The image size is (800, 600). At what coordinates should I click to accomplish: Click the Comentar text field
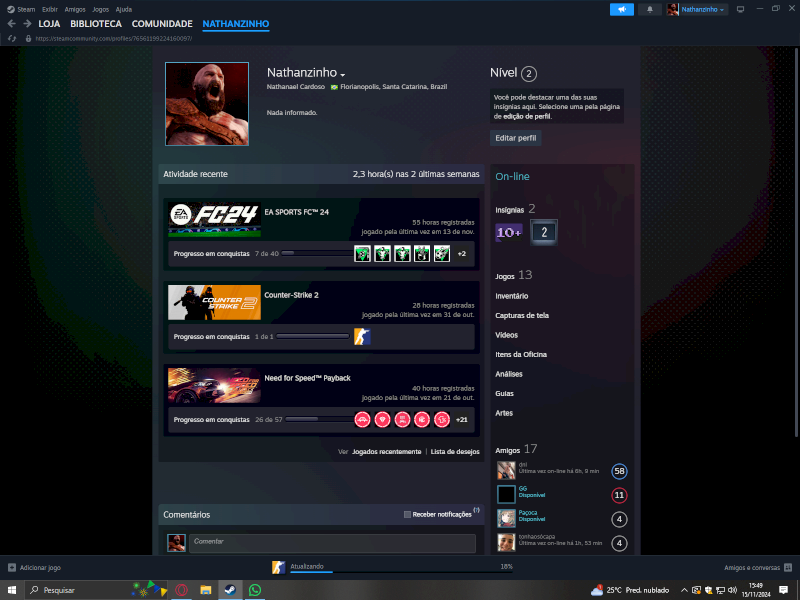[x=332, y=543]
